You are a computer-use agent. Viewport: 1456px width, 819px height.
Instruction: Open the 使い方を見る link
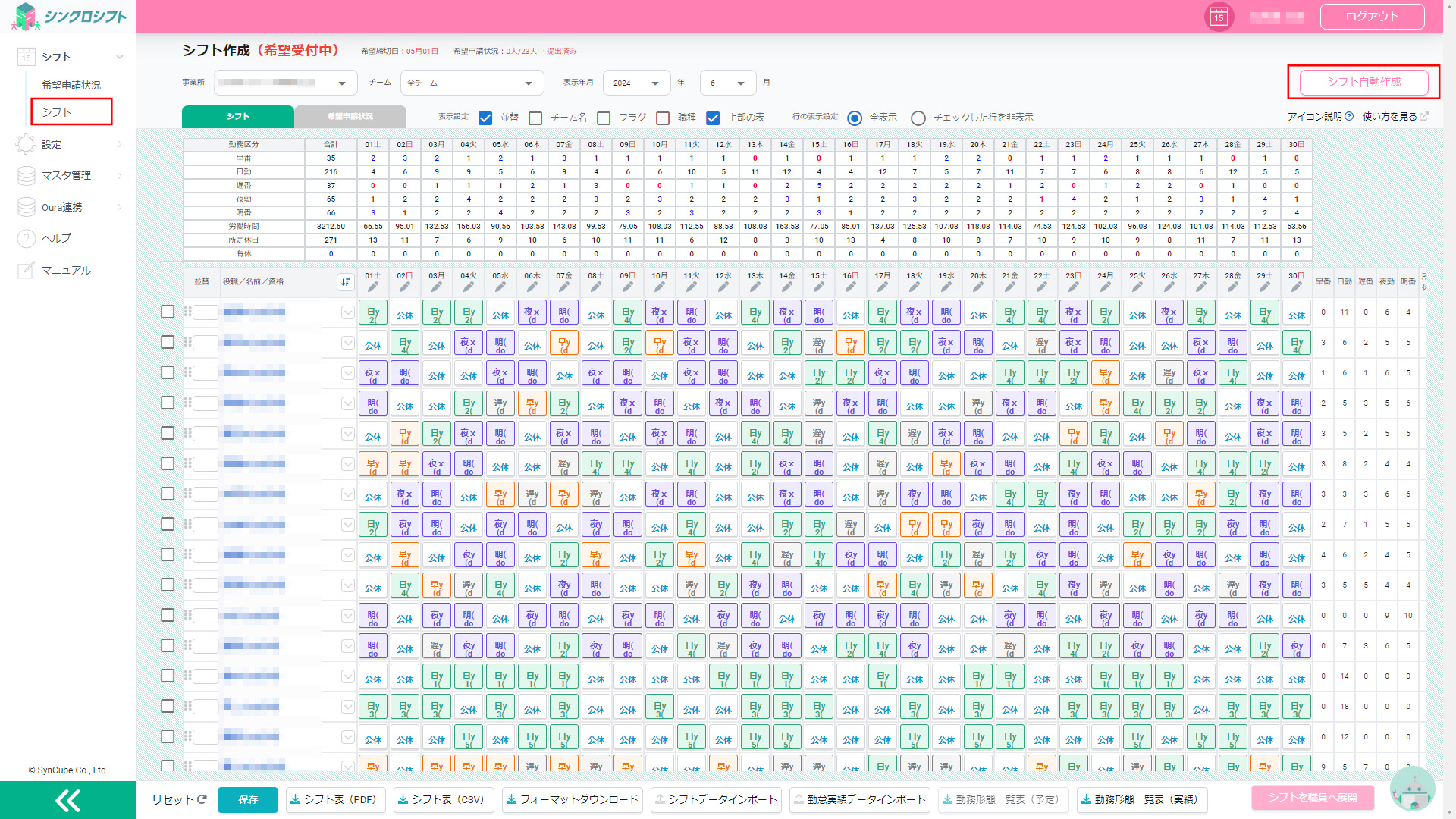1395,117
